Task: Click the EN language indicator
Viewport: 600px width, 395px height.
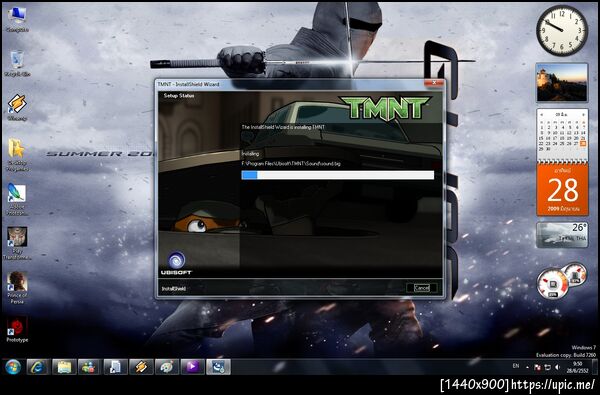Action: (516, 366)
